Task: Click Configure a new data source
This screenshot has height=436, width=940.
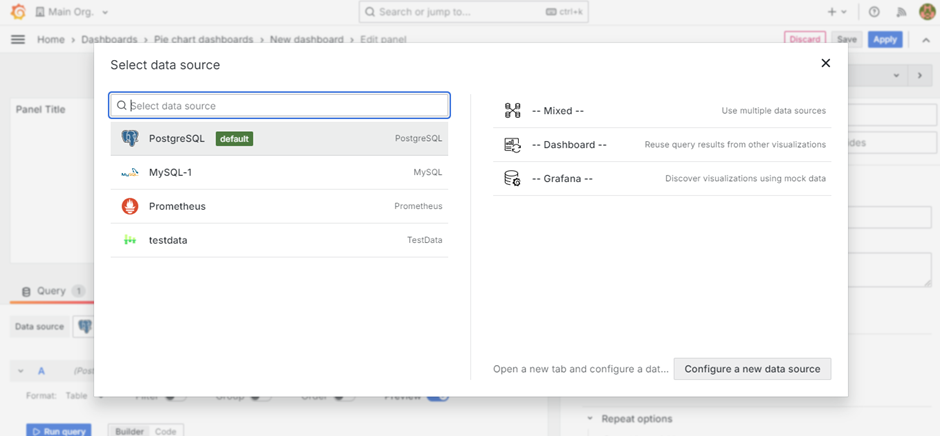Action: [752, 369]
